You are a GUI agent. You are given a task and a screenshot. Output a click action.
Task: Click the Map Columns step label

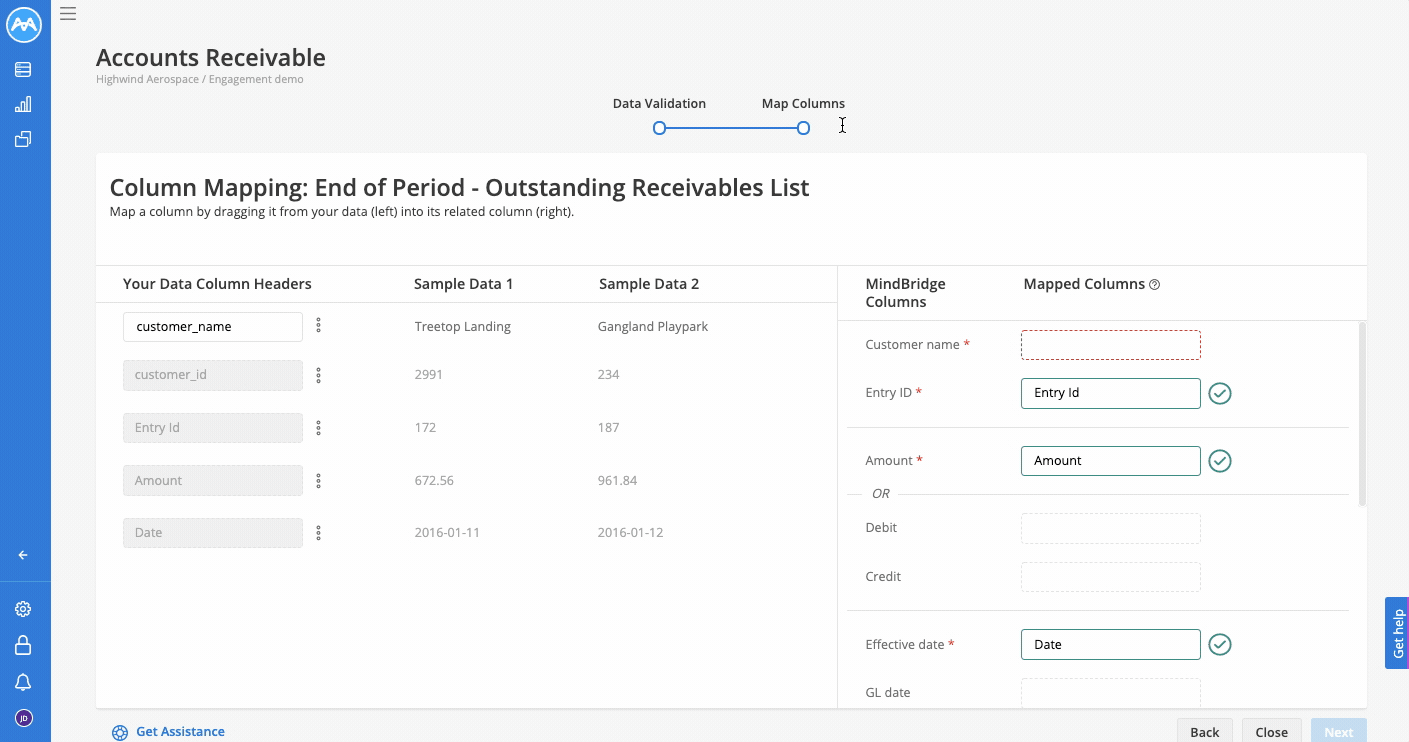[803, 103]
